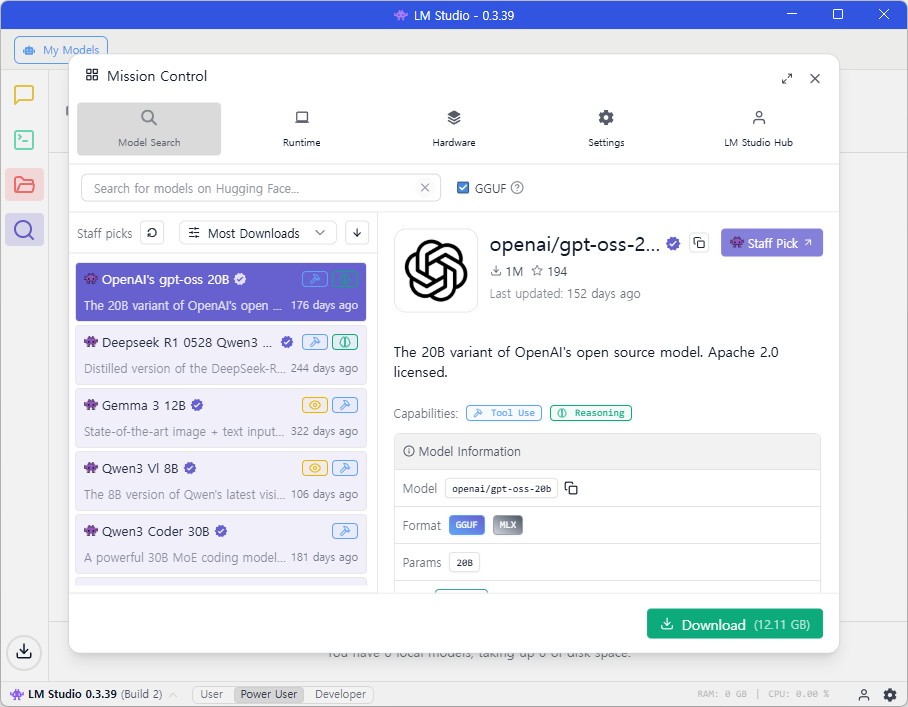Click the Hugging Face model search field
Viewport: 908px width, 707px height.
(x=250, y=188)
